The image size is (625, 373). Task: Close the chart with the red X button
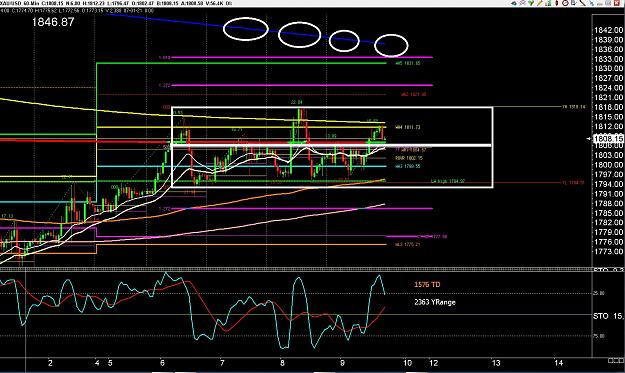(x=617, y=3)
